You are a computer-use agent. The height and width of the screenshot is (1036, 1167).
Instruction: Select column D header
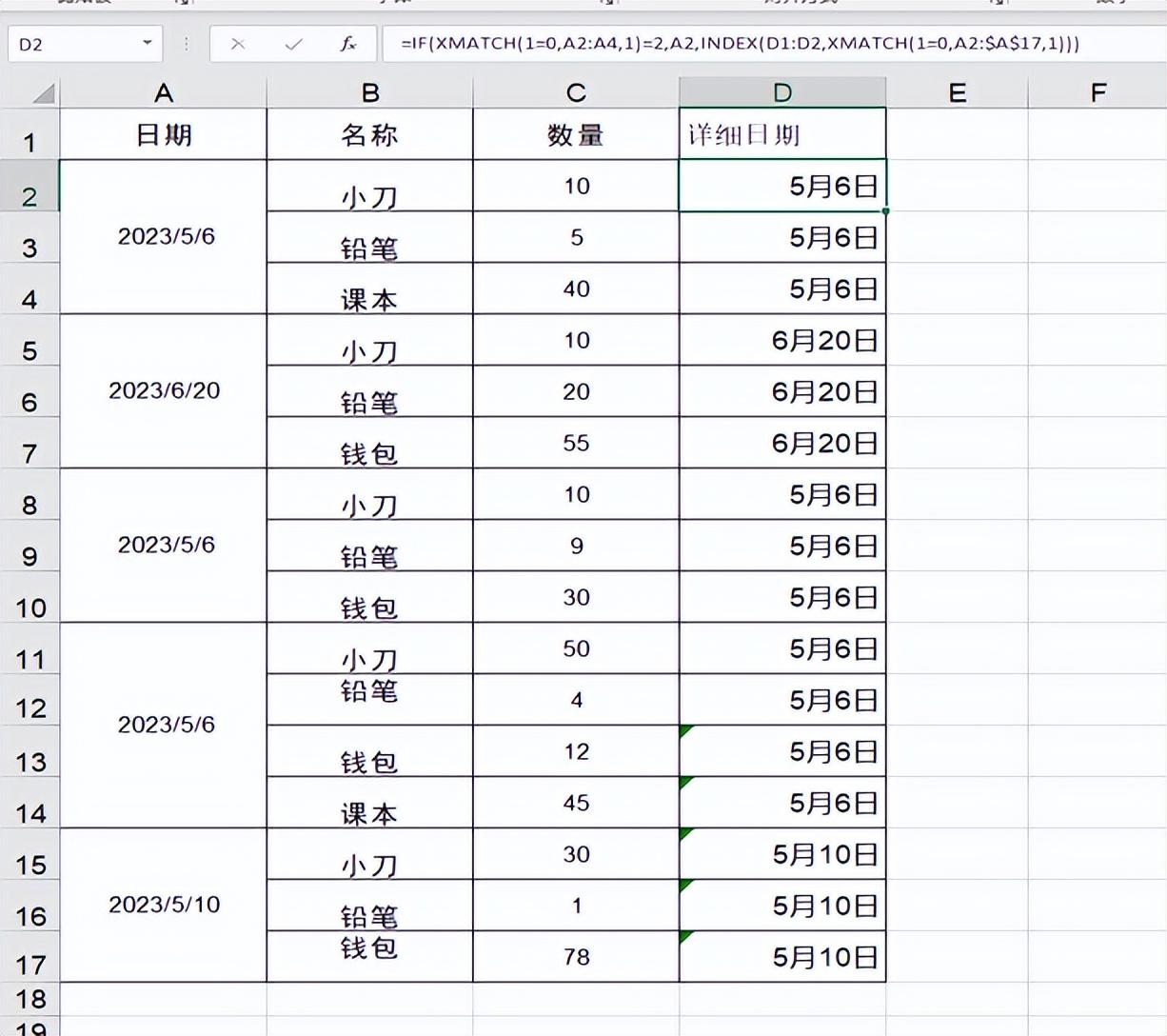pyautogui.click(x=782, y=93)
